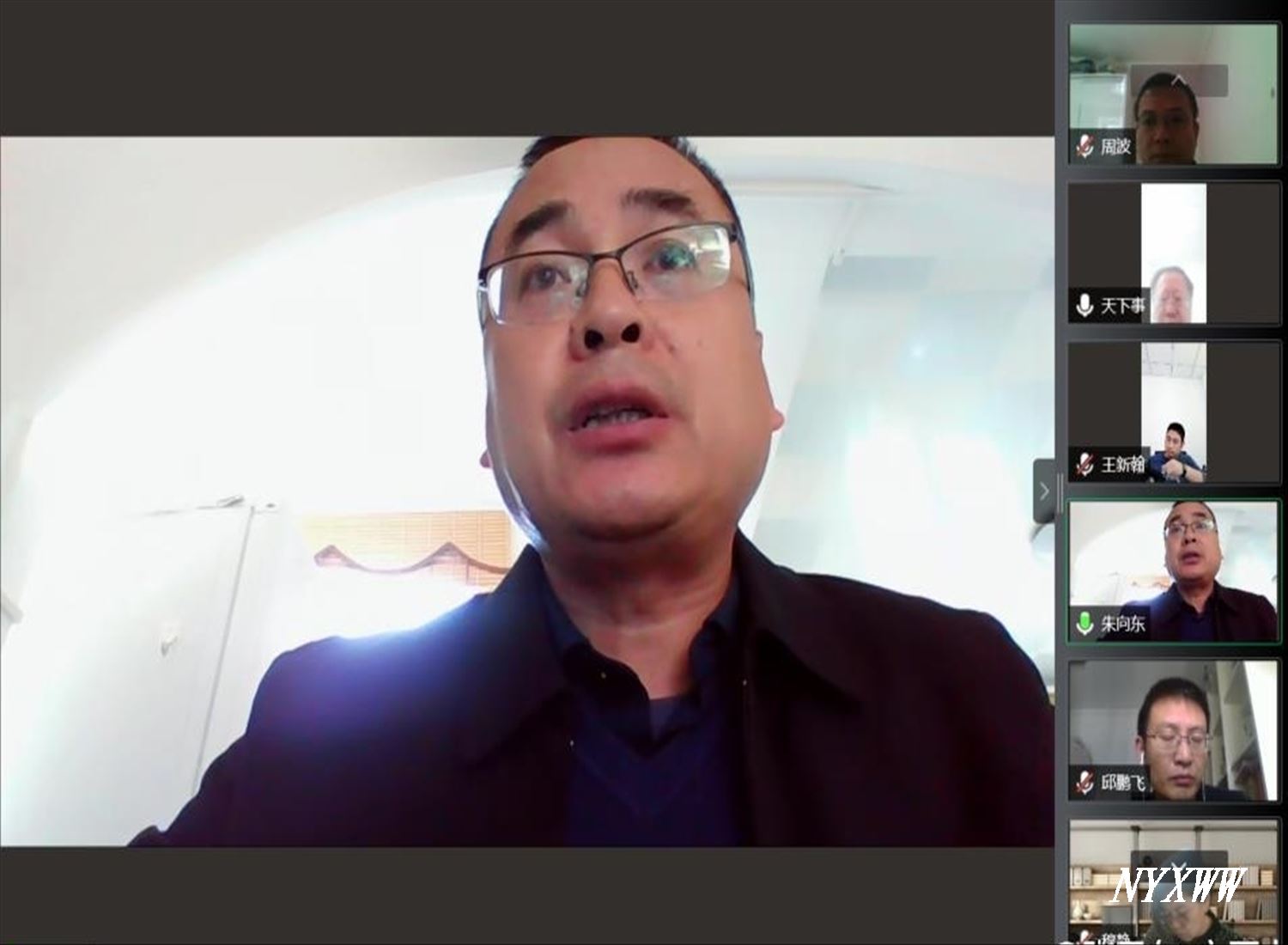Click the muted microphone icon beside 周波

pyautogui.click(x=1085, y=146)
